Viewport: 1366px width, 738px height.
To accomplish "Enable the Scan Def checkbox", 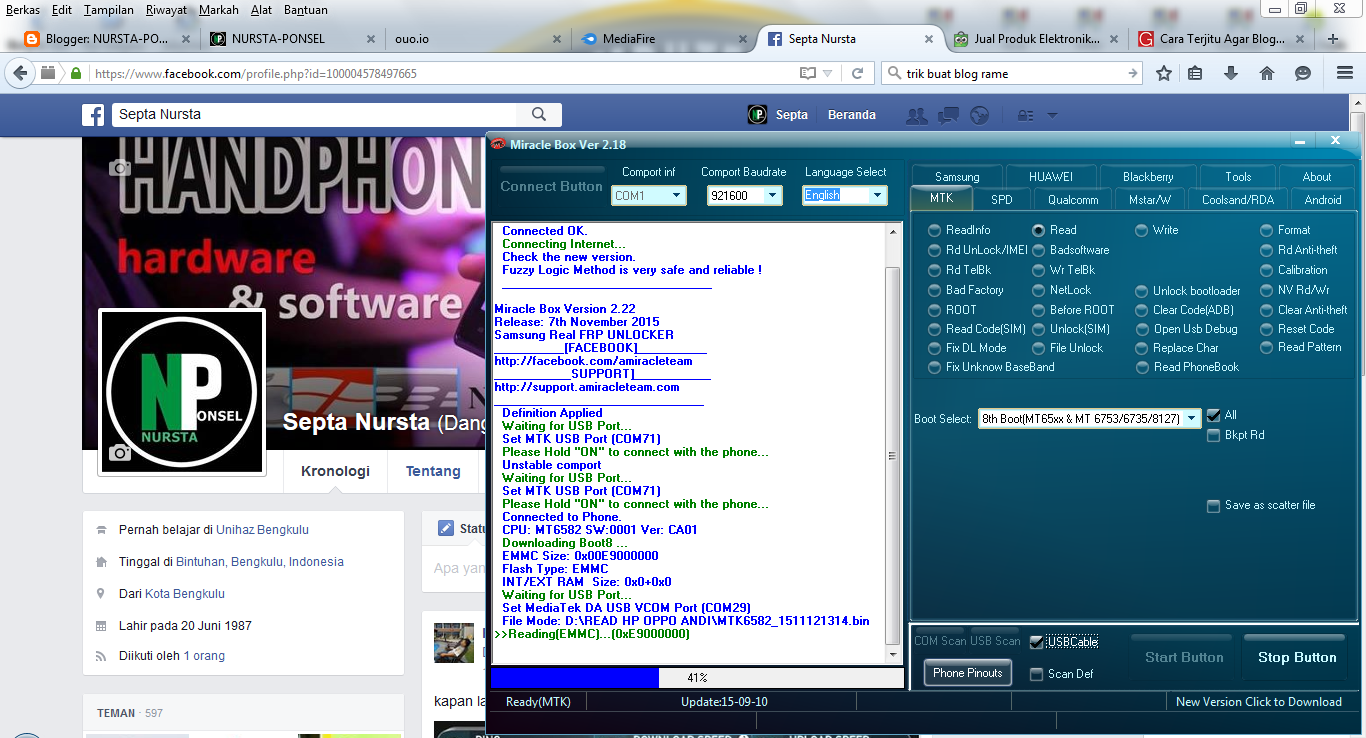I will point(1037,674).
